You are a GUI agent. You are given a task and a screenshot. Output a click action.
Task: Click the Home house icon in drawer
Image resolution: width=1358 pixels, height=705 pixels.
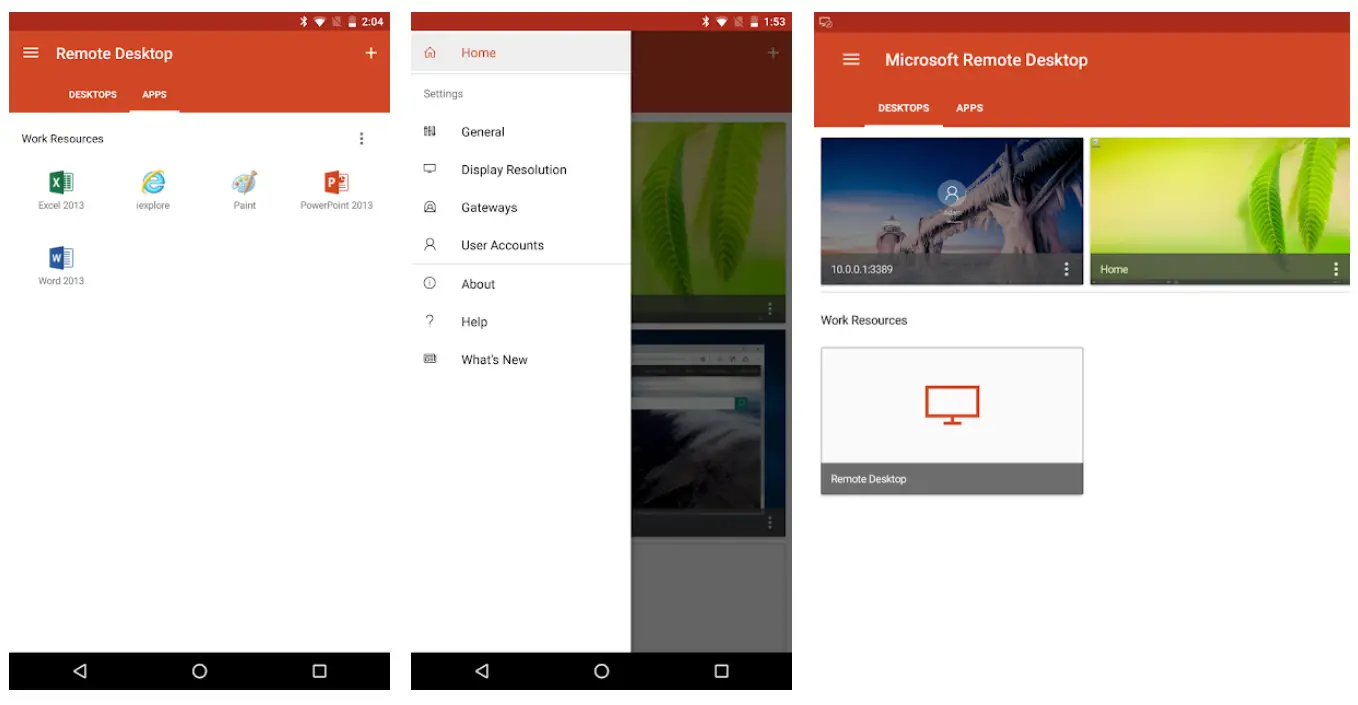coord(430,53)
